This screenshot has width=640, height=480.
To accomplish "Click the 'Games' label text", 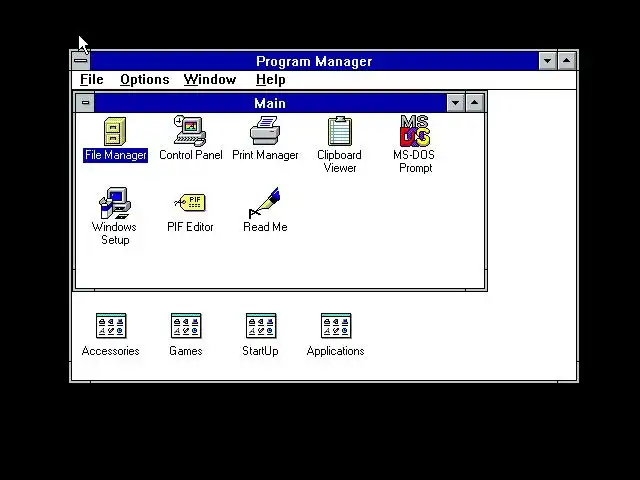I will [x=186, y=351].
